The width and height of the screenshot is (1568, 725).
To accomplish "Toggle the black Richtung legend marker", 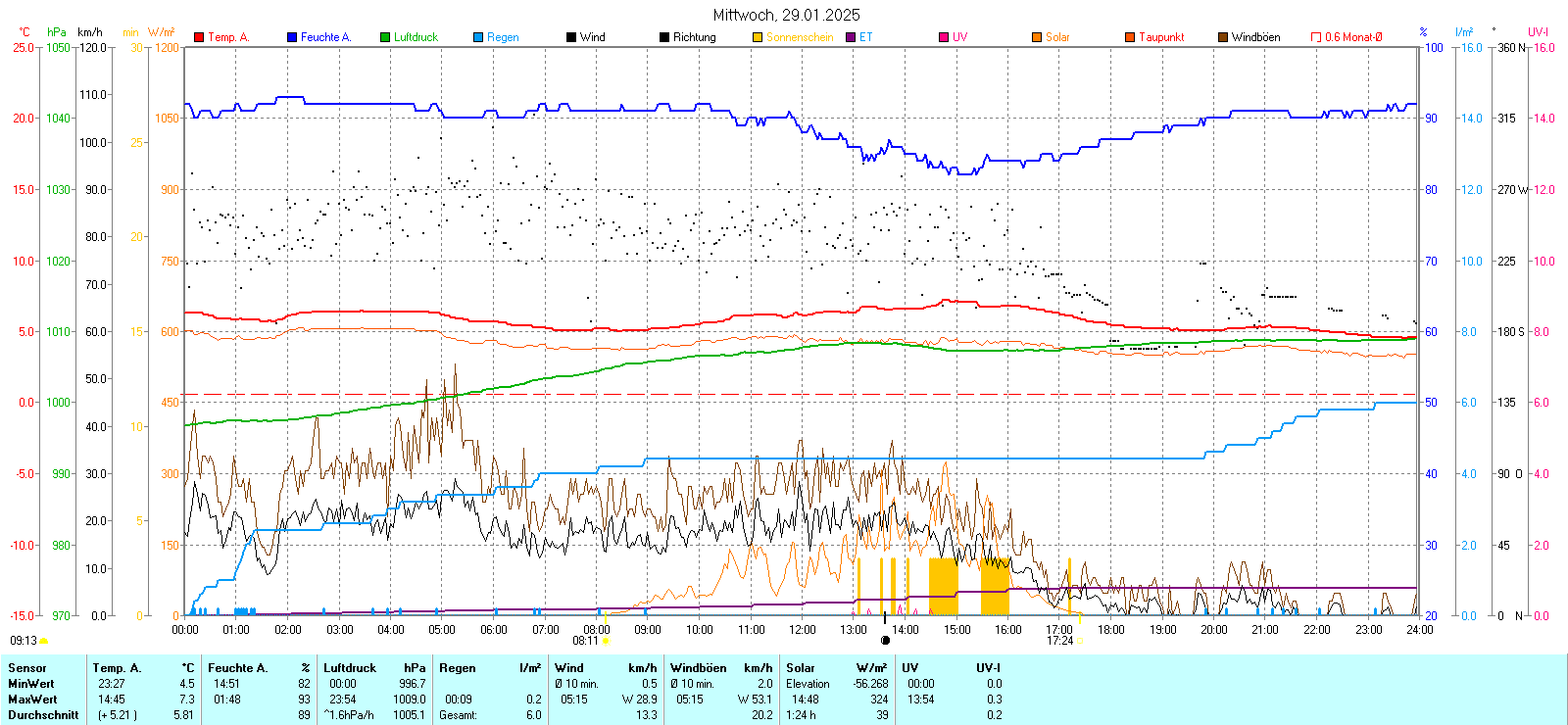I will (x=664, y=37).
